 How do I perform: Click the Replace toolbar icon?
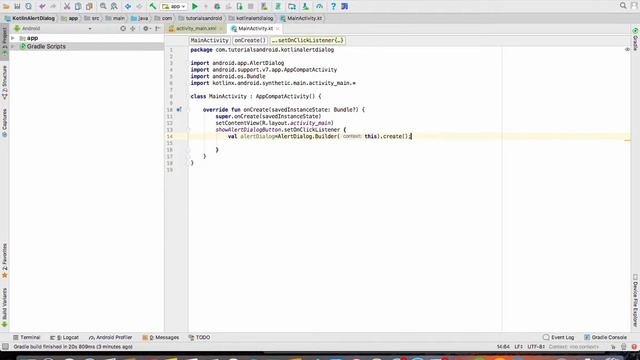coord(114,6)
